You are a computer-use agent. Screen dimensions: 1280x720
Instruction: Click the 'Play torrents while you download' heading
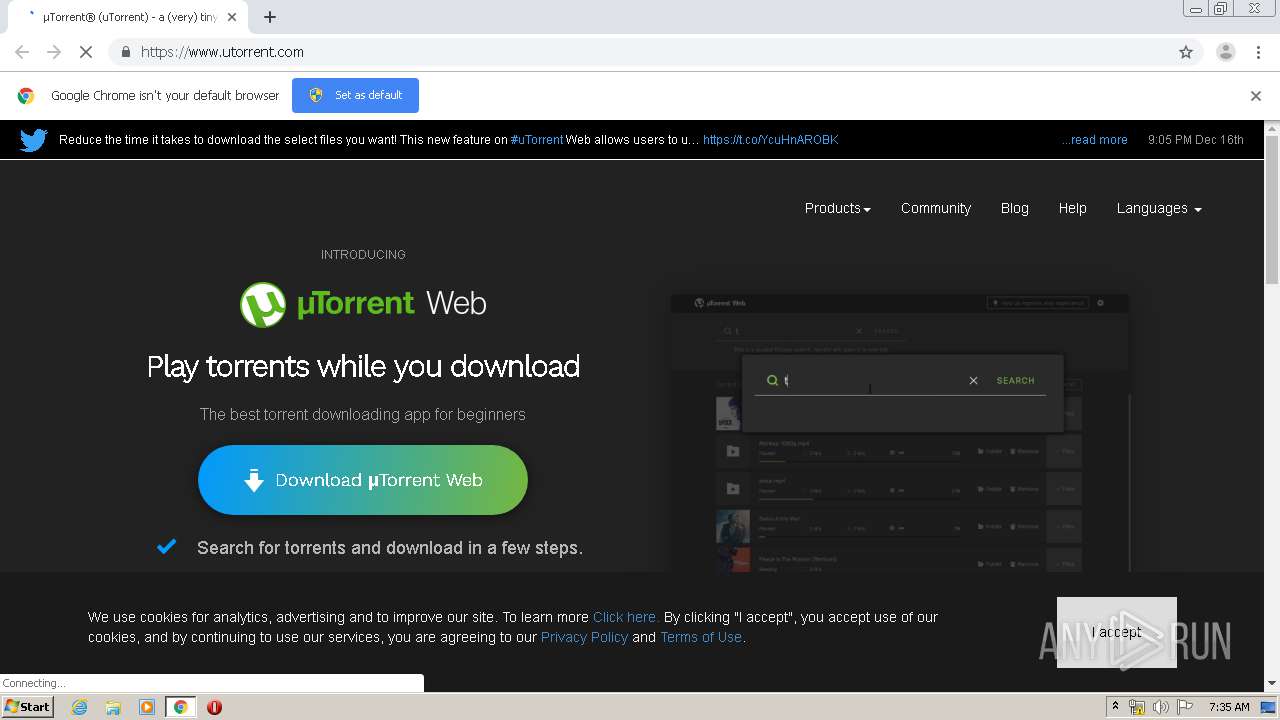point(363,366)
